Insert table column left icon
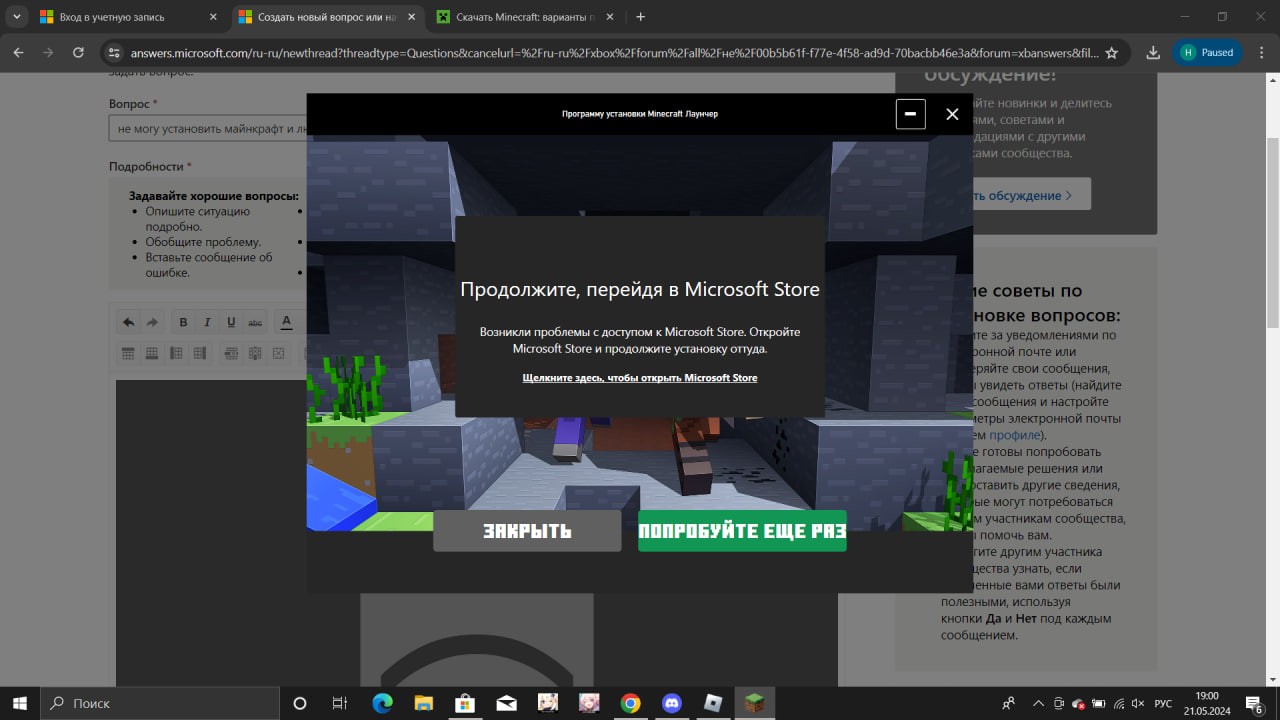Screen dimensions: 1280x720 (176, 353)
